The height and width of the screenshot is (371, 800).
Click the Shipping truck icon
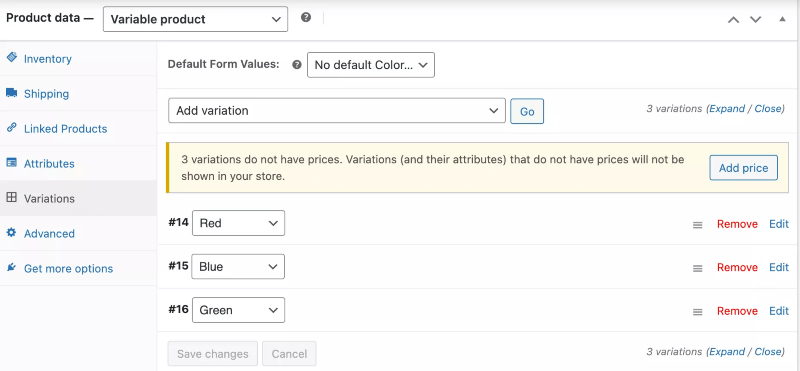click(11, 93)
